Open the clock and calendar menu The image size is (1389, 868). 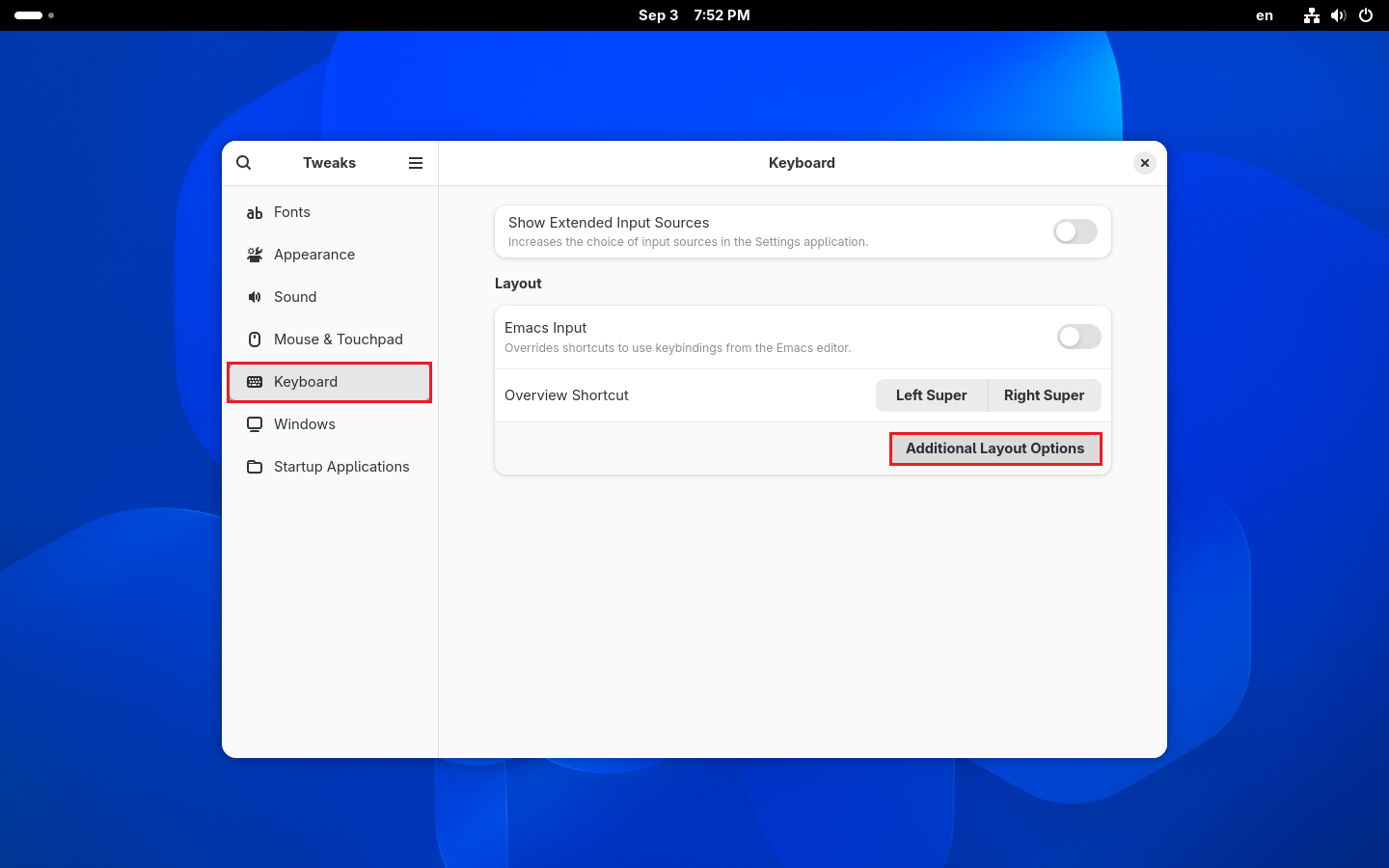click(x=694, y=15)
